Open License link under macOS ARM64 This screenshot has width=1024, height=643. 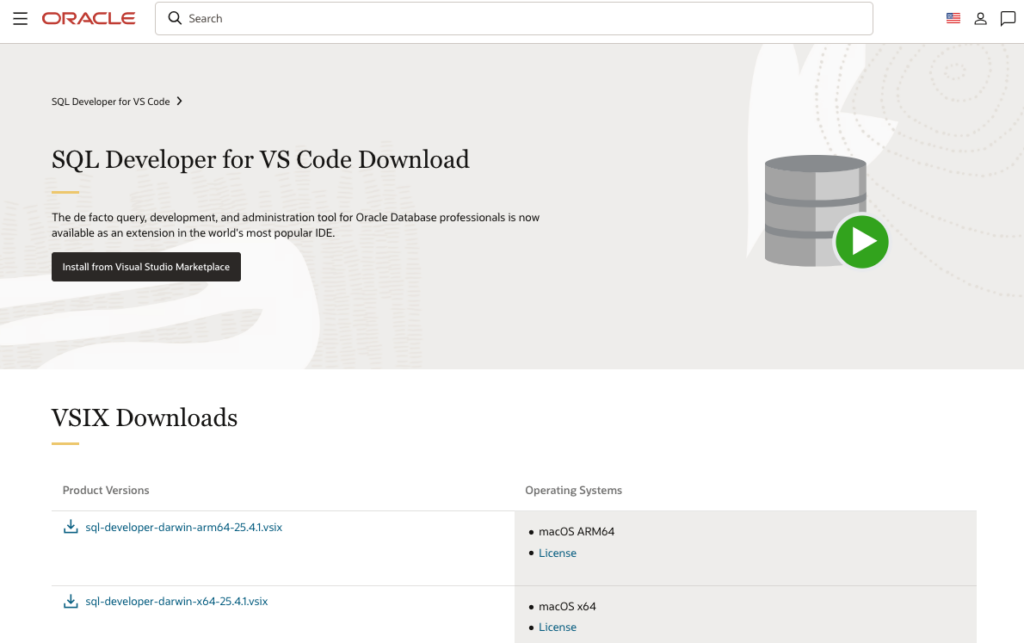point(557,553)
